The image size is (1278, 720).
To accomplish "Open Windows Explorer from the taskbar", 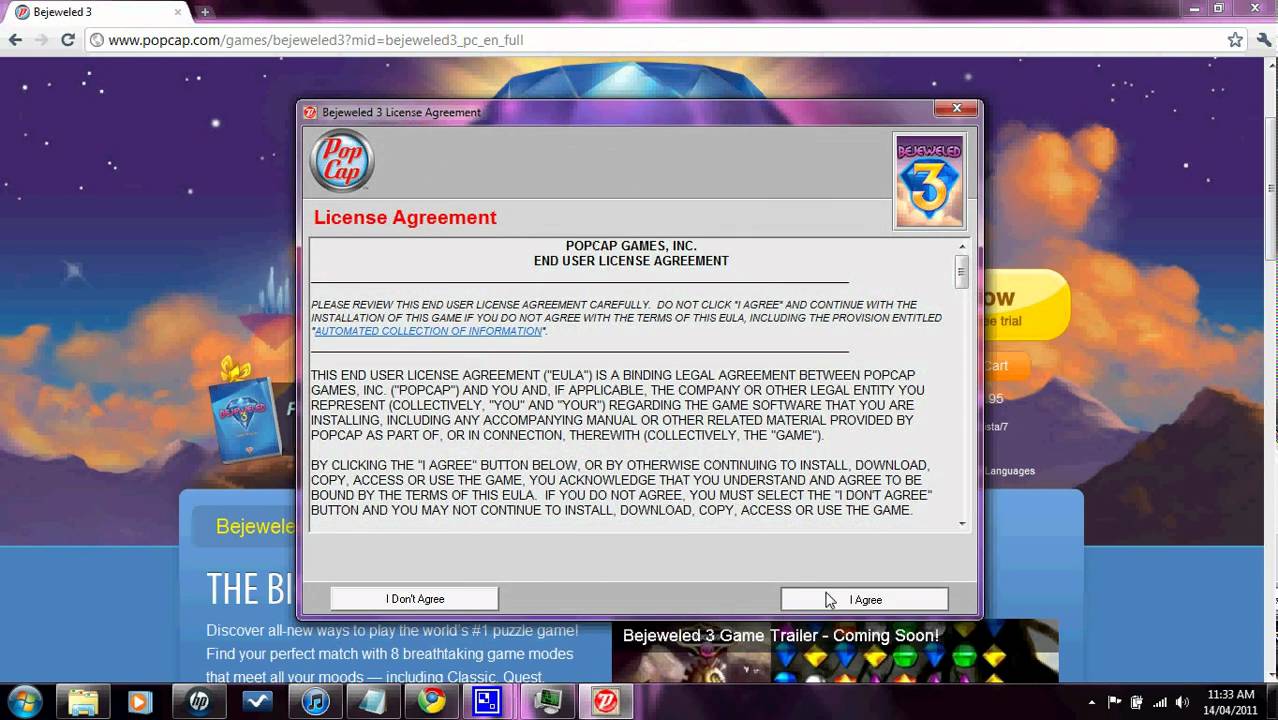I will point(82,702).
